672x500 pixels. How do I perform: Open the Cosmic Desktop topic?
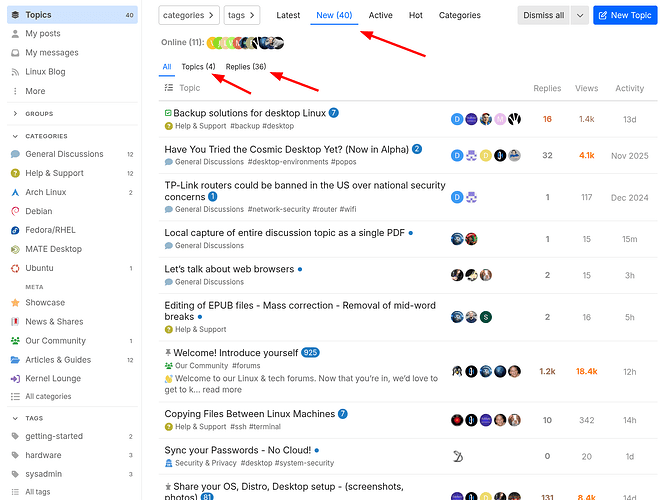click(286, 150)
